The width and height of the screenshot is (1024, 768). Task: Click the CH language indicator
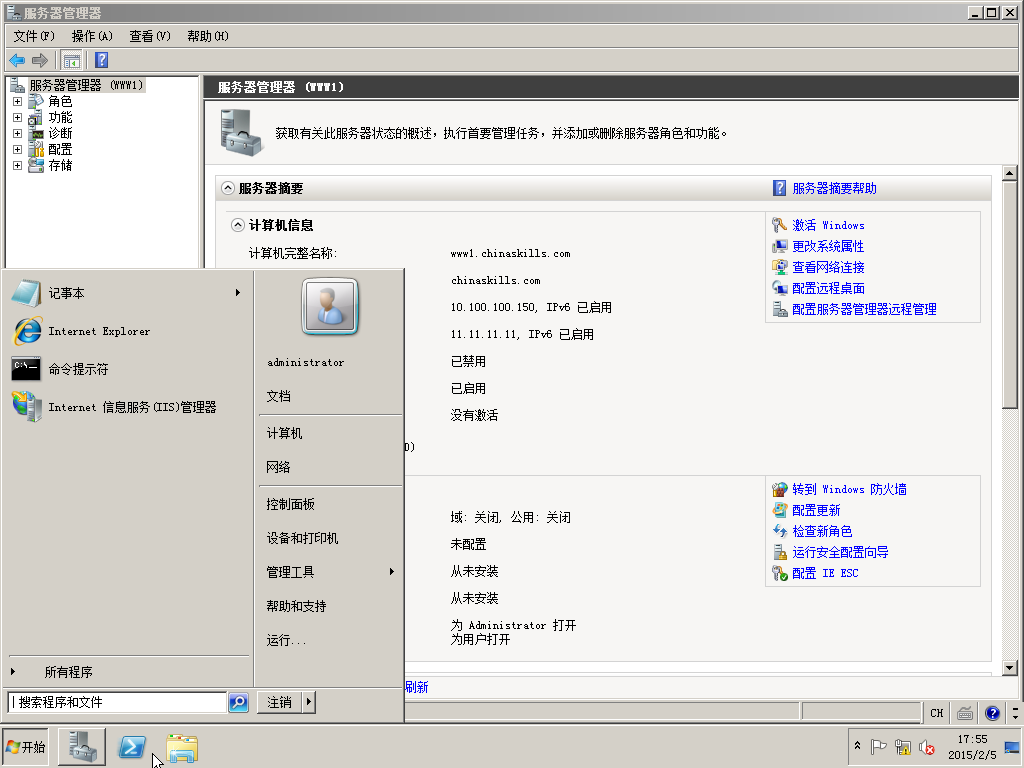pyautogui.click(x=936, y=713)
